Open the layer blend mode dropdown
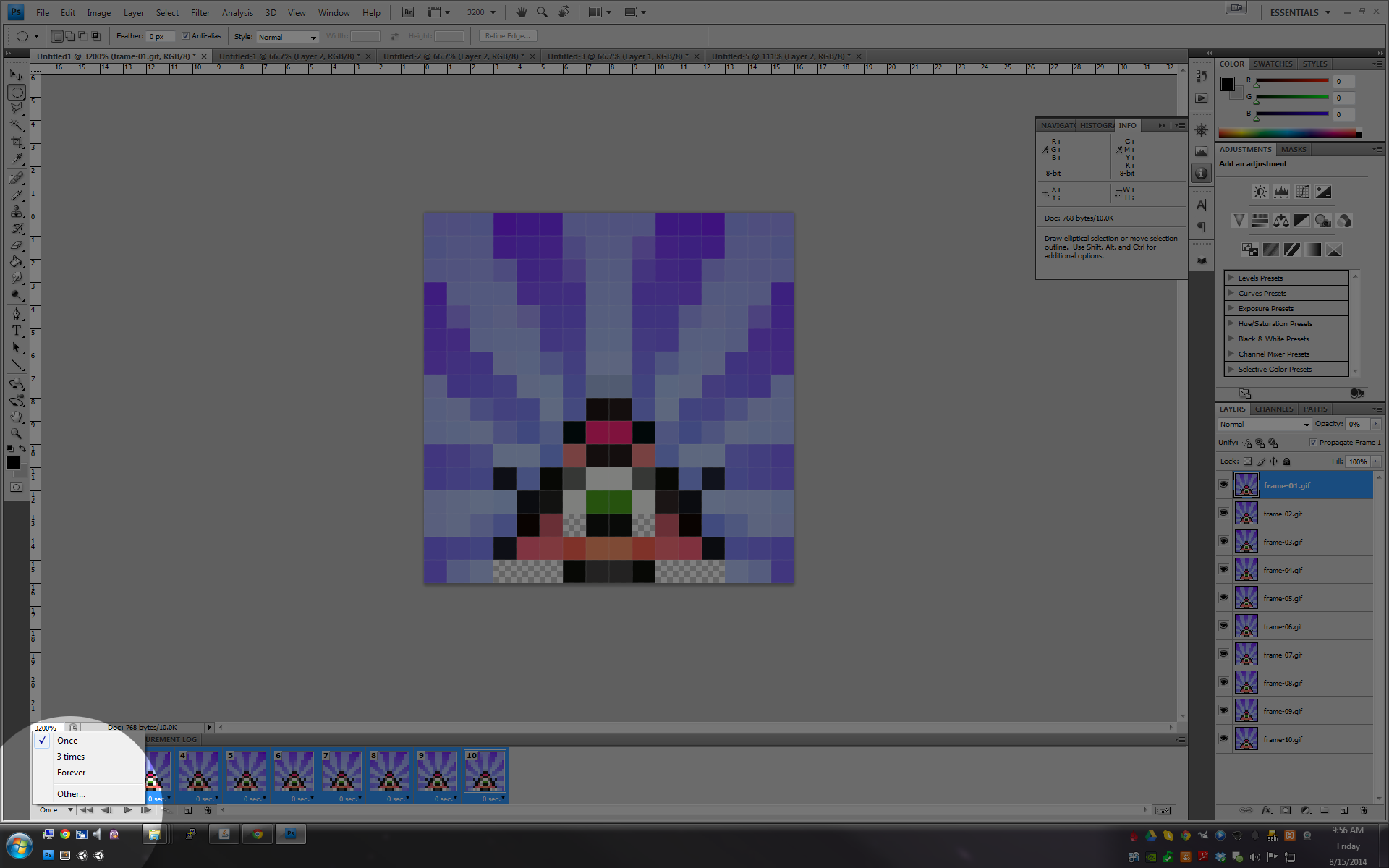The image size is (1389, 868). tap(1264, 425)
